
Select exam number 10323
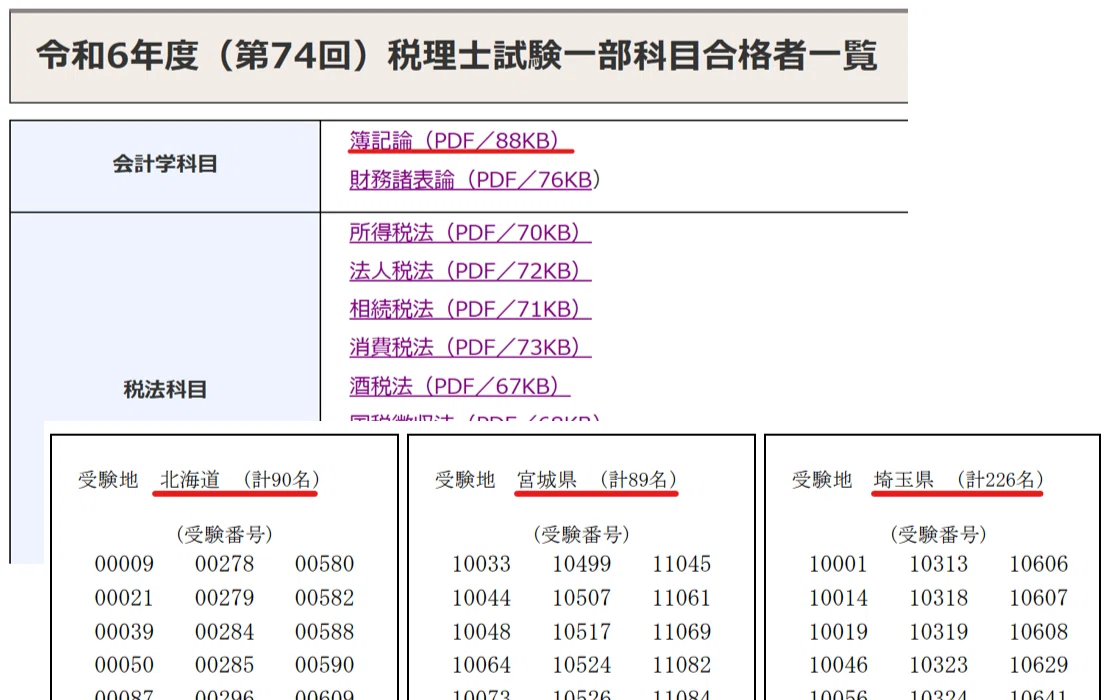938,665
